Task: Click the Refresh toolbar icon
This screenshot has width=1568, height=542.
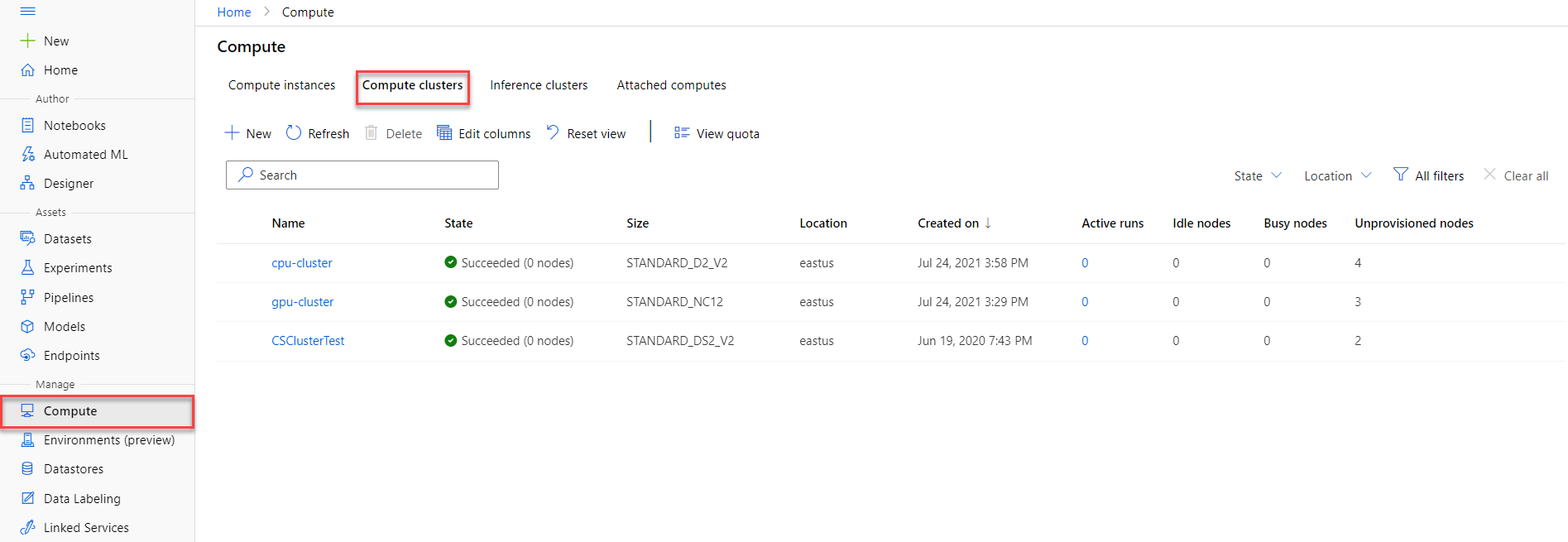Action: coord(294,132)
